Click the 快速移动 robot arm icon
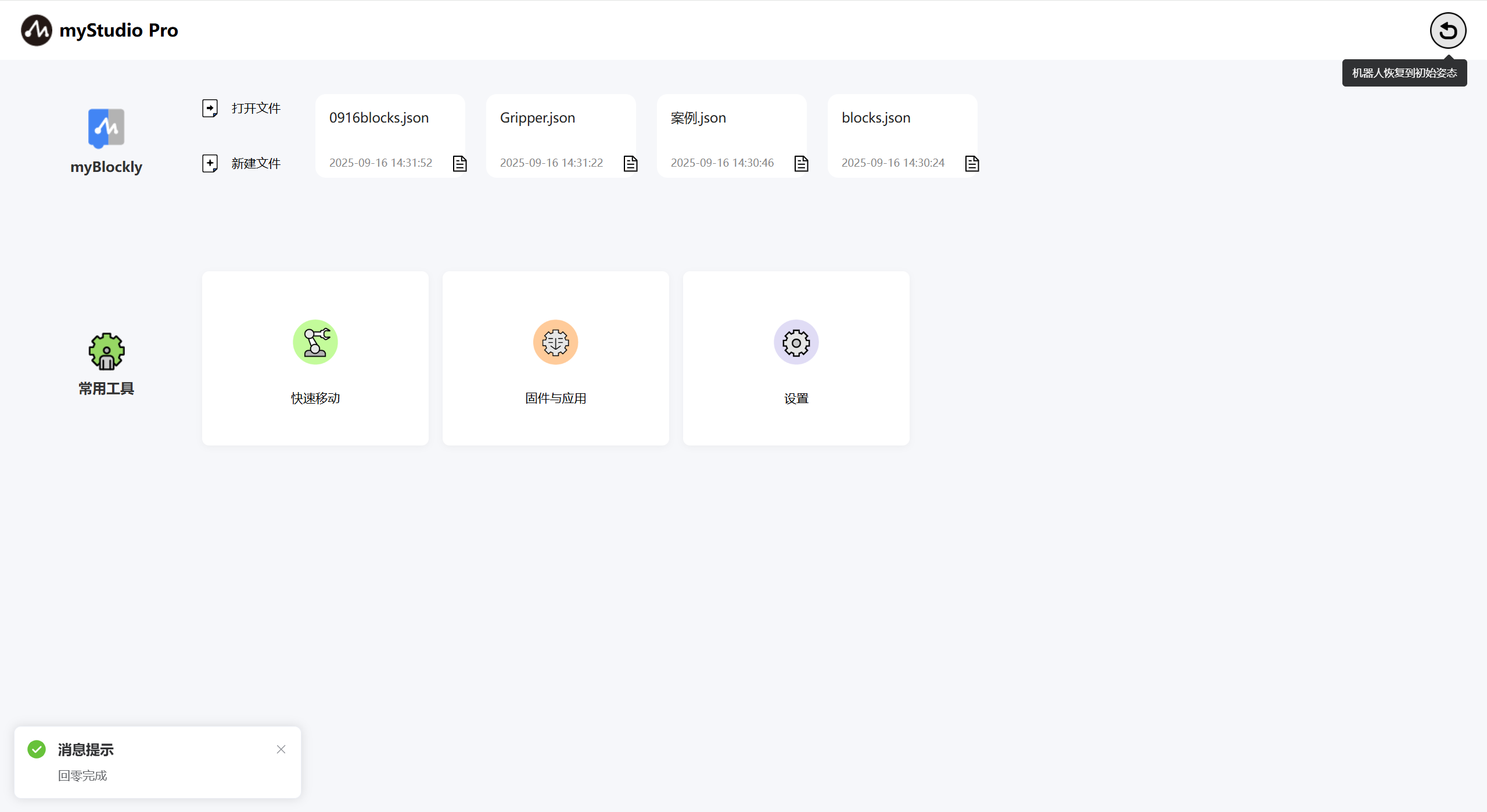Screen dimensions: 1487x812 (x=315, y=342)
